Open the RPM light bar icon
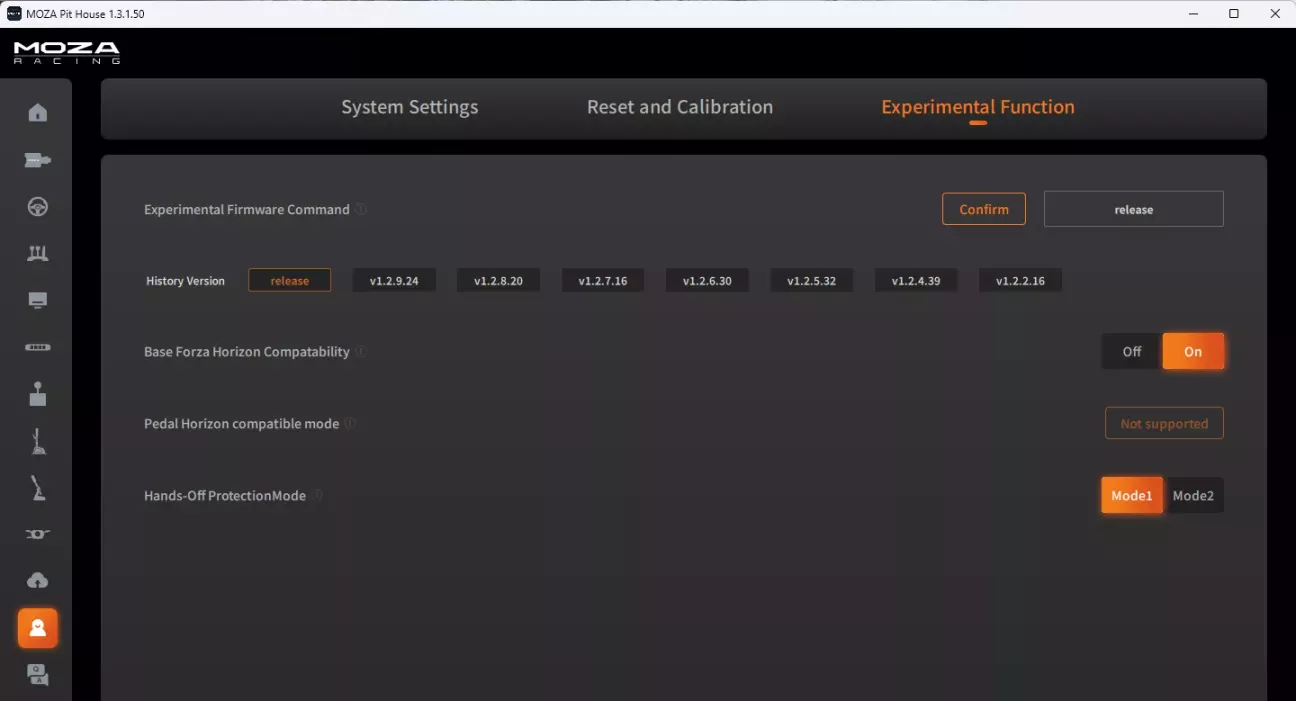This screenshot has height=701, width=1296. pos(38,348)
